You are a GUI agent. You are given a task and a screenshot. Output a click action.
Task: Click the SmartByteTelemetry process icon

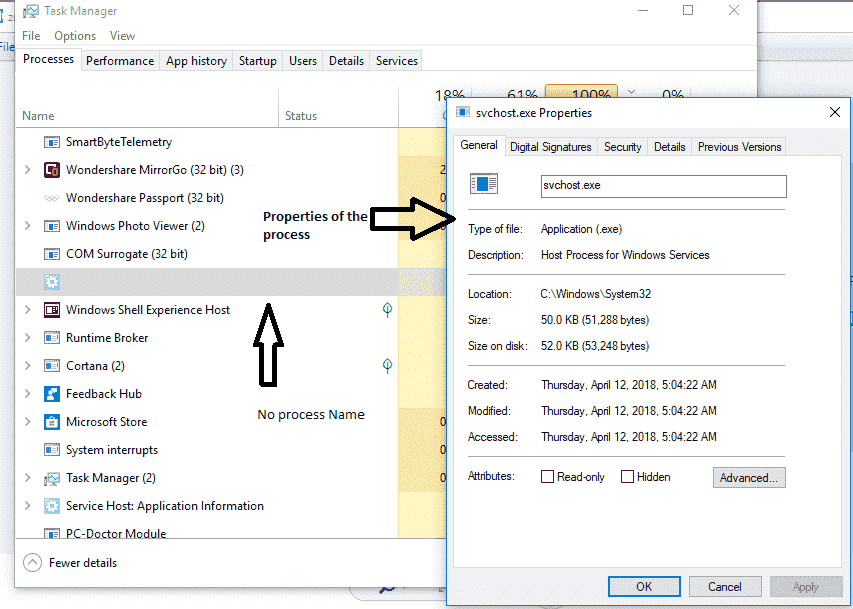pos(52,143)
